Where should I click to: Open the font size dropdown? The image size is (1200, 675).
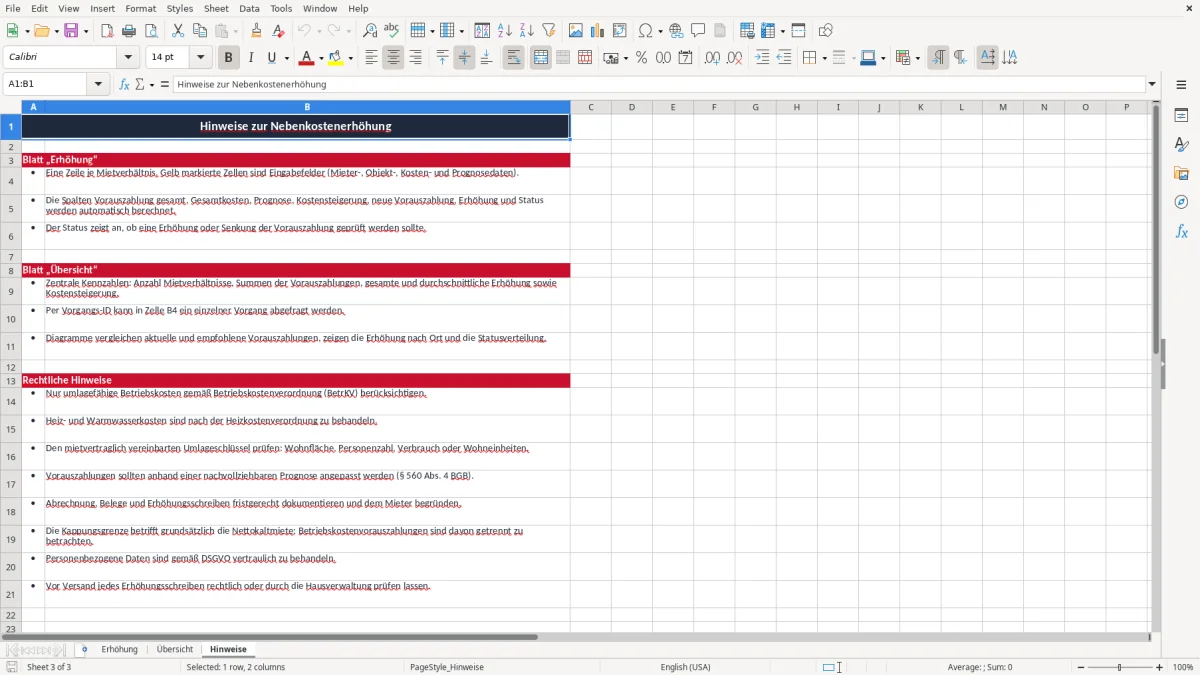click(201, 58)
